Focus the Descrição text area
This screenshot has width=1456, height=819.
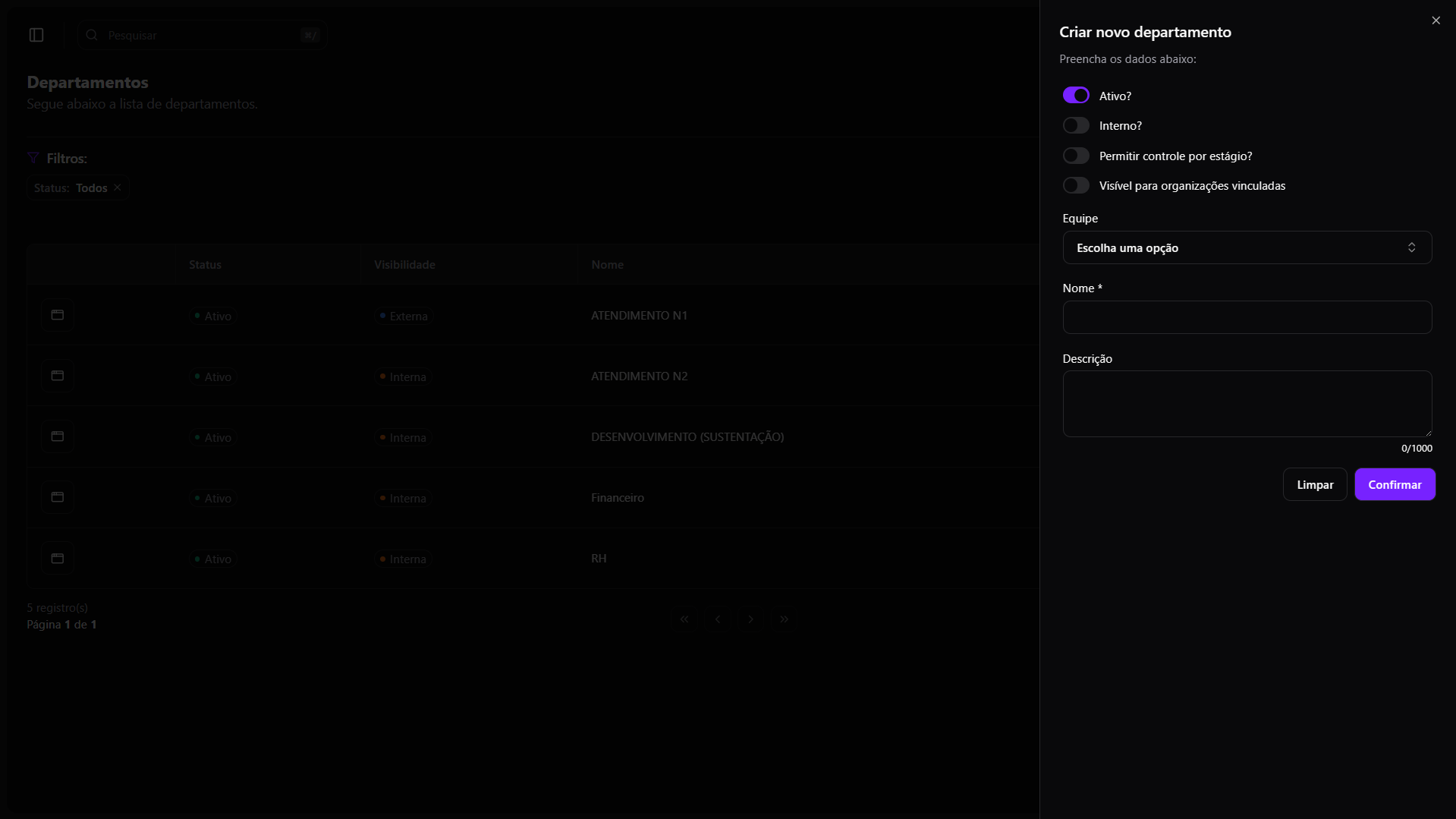tap(1247, 404)
